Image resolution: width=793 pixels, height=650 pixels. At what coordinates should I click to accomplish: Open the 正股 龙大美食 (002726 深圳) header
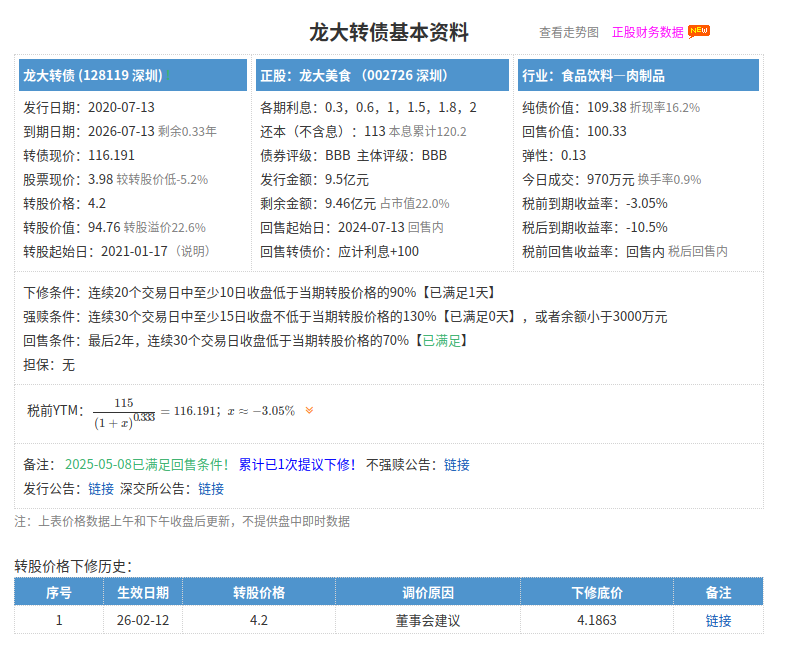pos(353,75)
